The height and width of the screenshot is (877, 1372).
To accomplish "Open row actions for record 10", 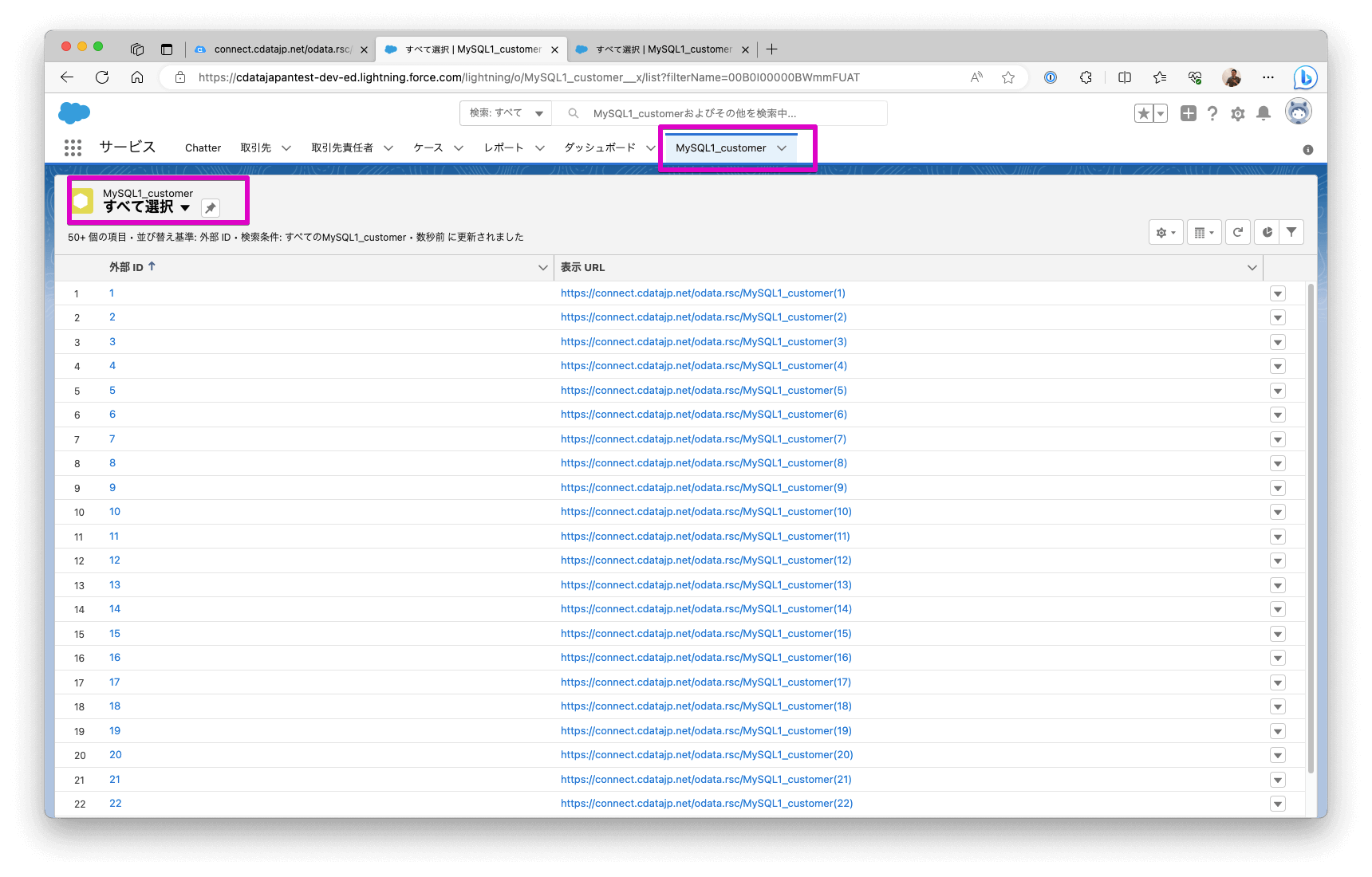I will point(1278,512).
